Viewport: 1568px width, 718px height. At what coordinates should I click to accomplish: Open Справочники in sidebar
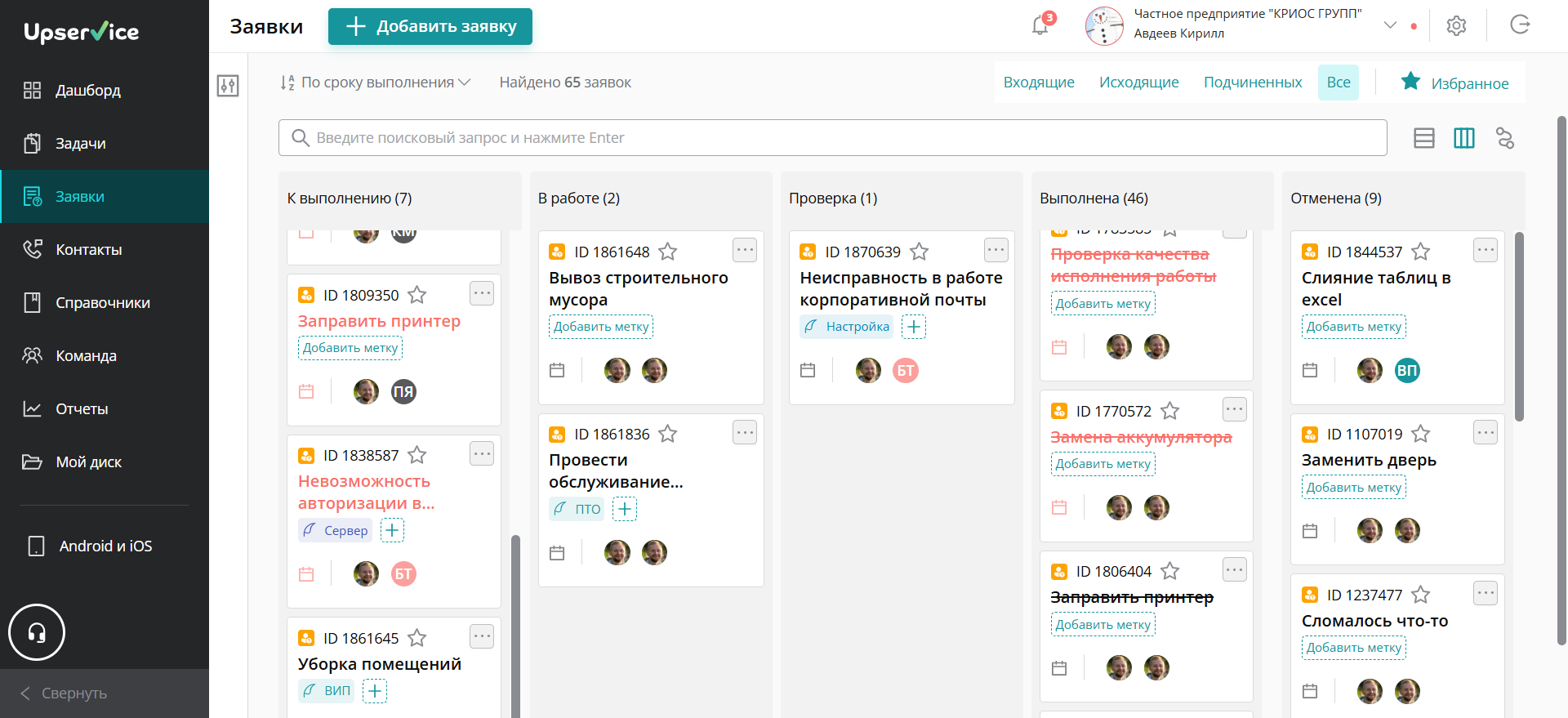click(105, 302)
